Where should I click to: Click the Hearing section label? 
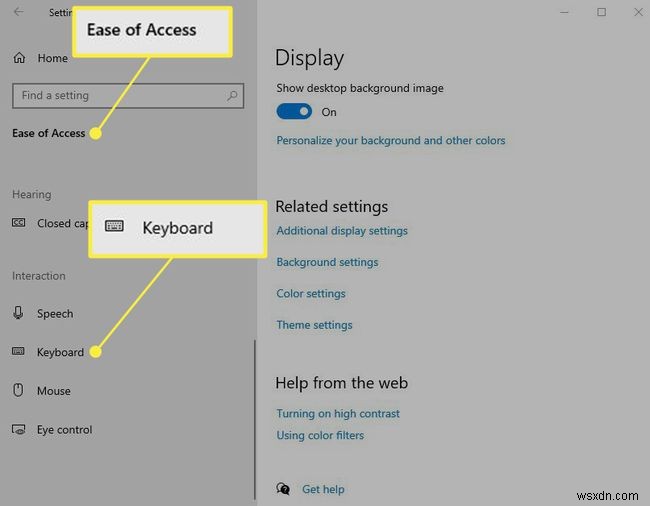click(x=32, y=194)
